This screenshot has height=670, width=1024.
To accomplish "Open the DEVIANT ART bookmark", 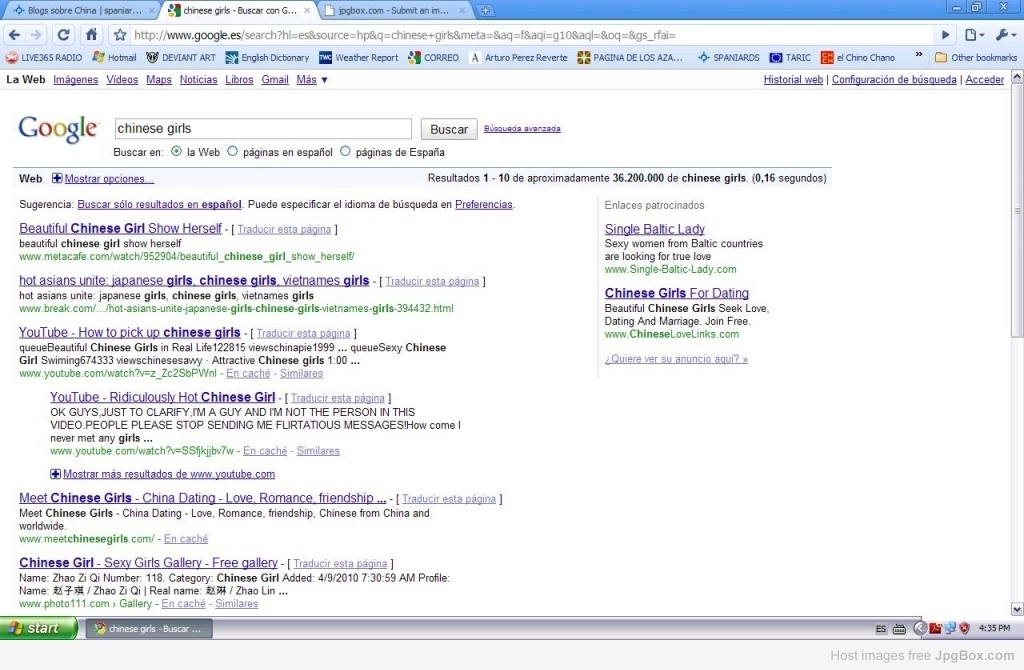I will click(x=181, y=58).
